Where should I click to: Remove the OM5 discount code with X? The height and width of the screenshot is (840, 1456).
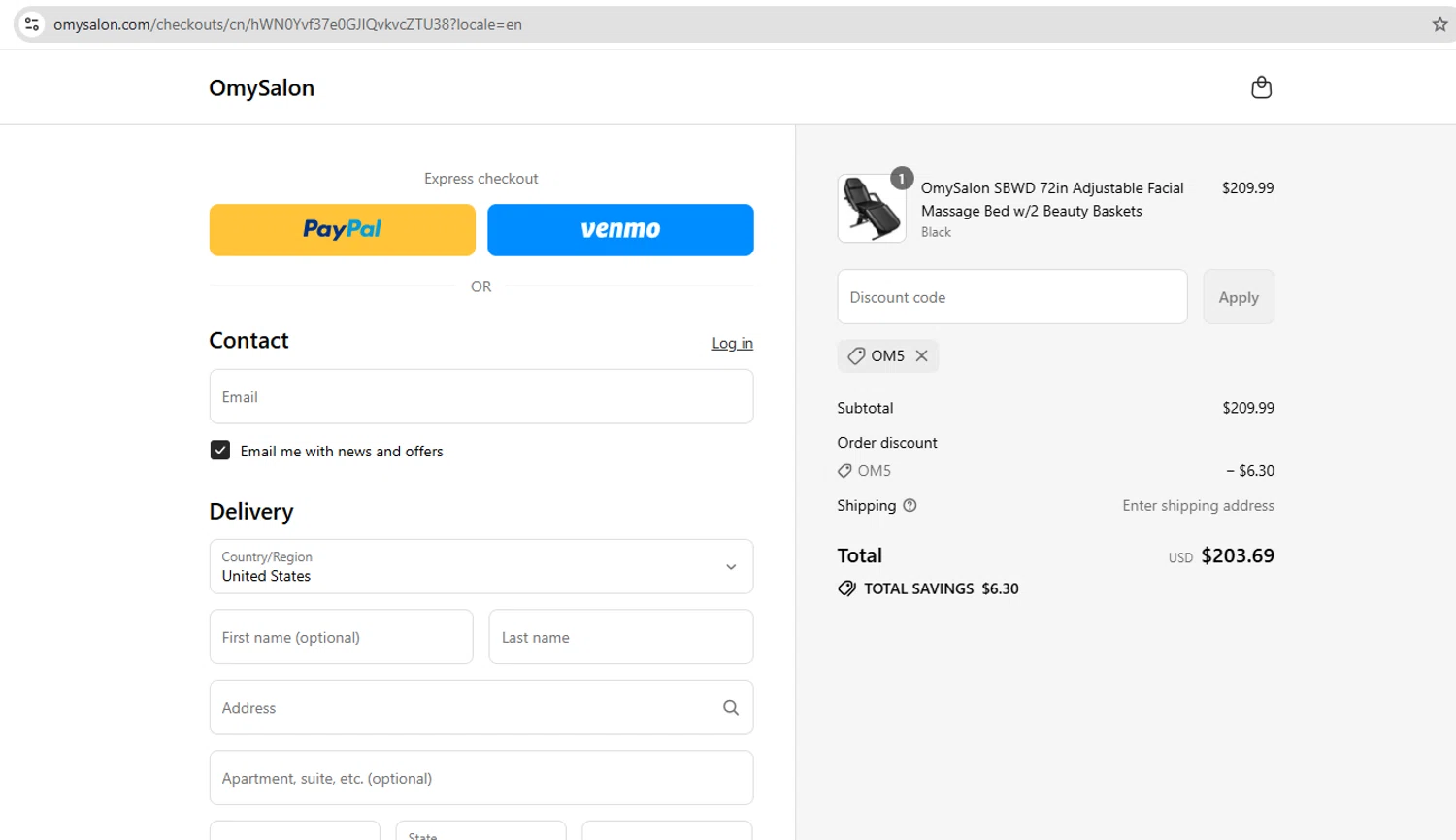point(922,355)
